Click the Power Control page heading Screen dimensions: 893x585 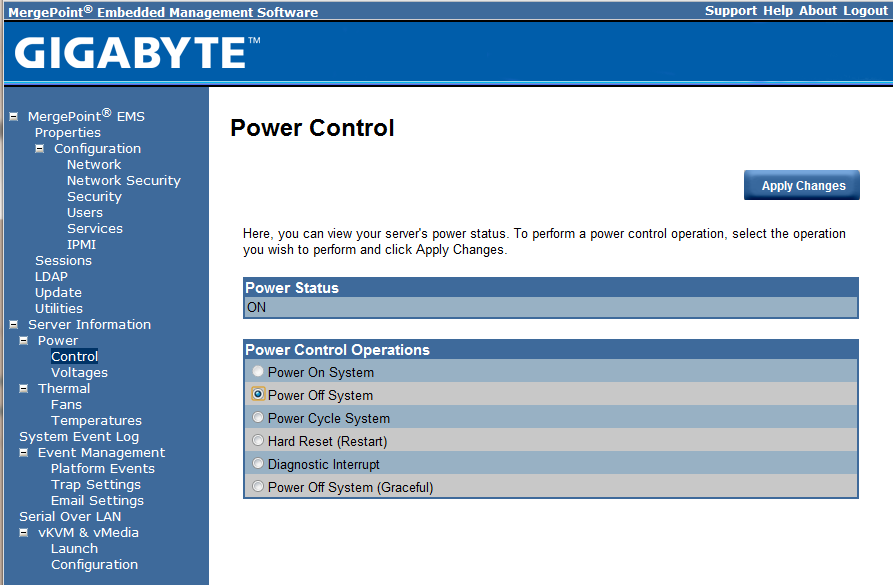(312, 128)
